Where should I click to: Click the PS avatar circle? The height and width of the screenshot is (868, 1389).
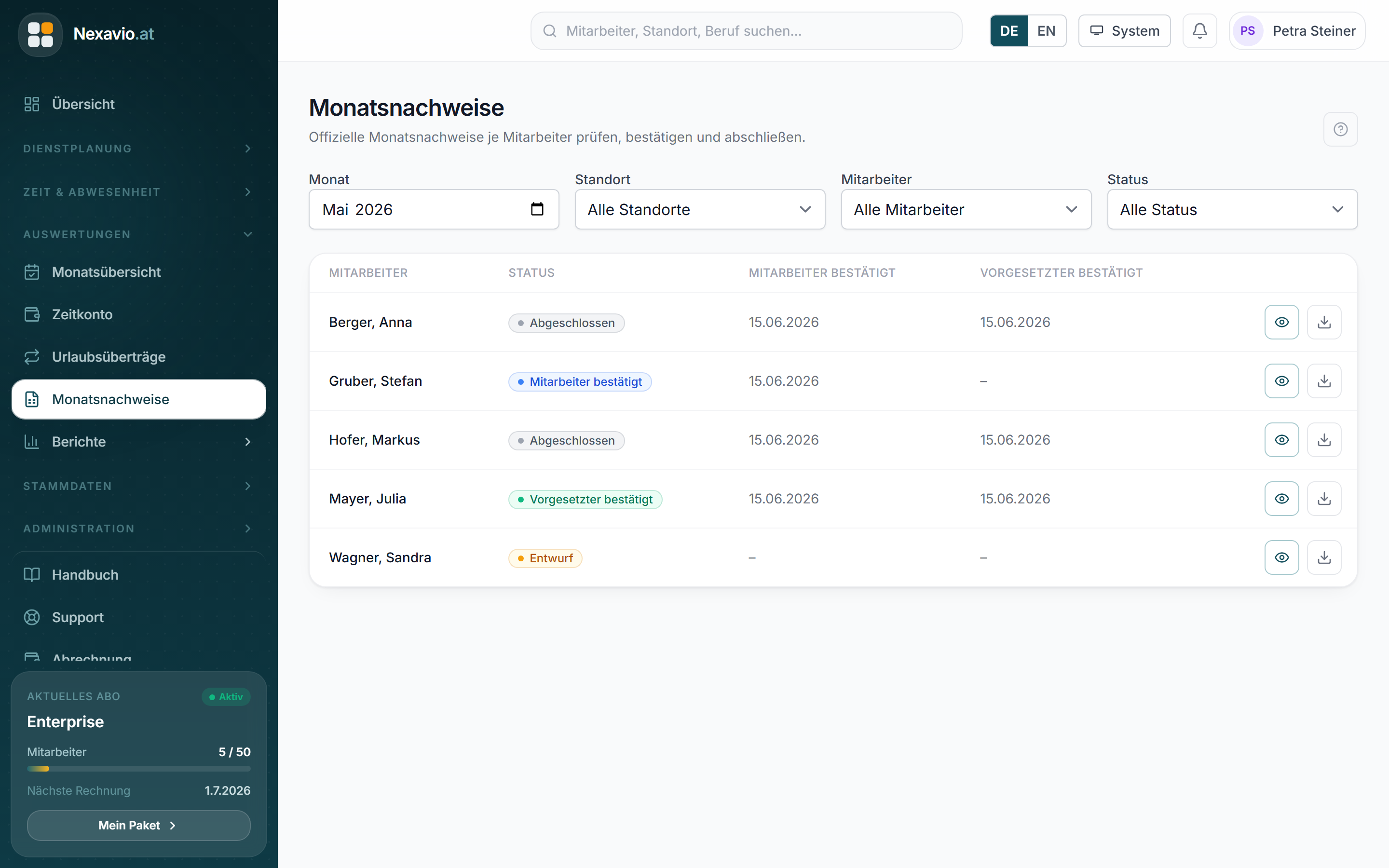1247,31
